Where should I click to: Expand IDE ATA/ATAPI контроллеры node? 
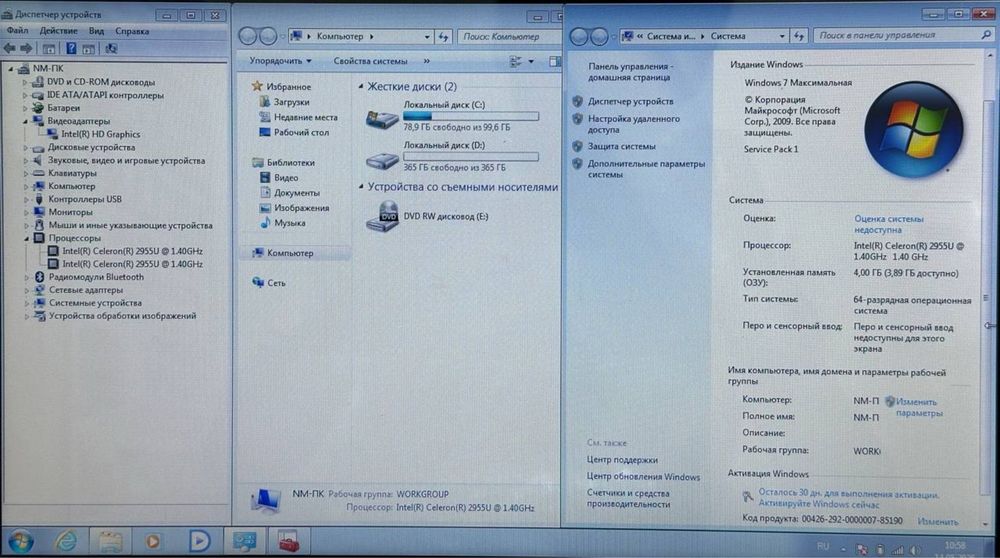pos(25,96)
